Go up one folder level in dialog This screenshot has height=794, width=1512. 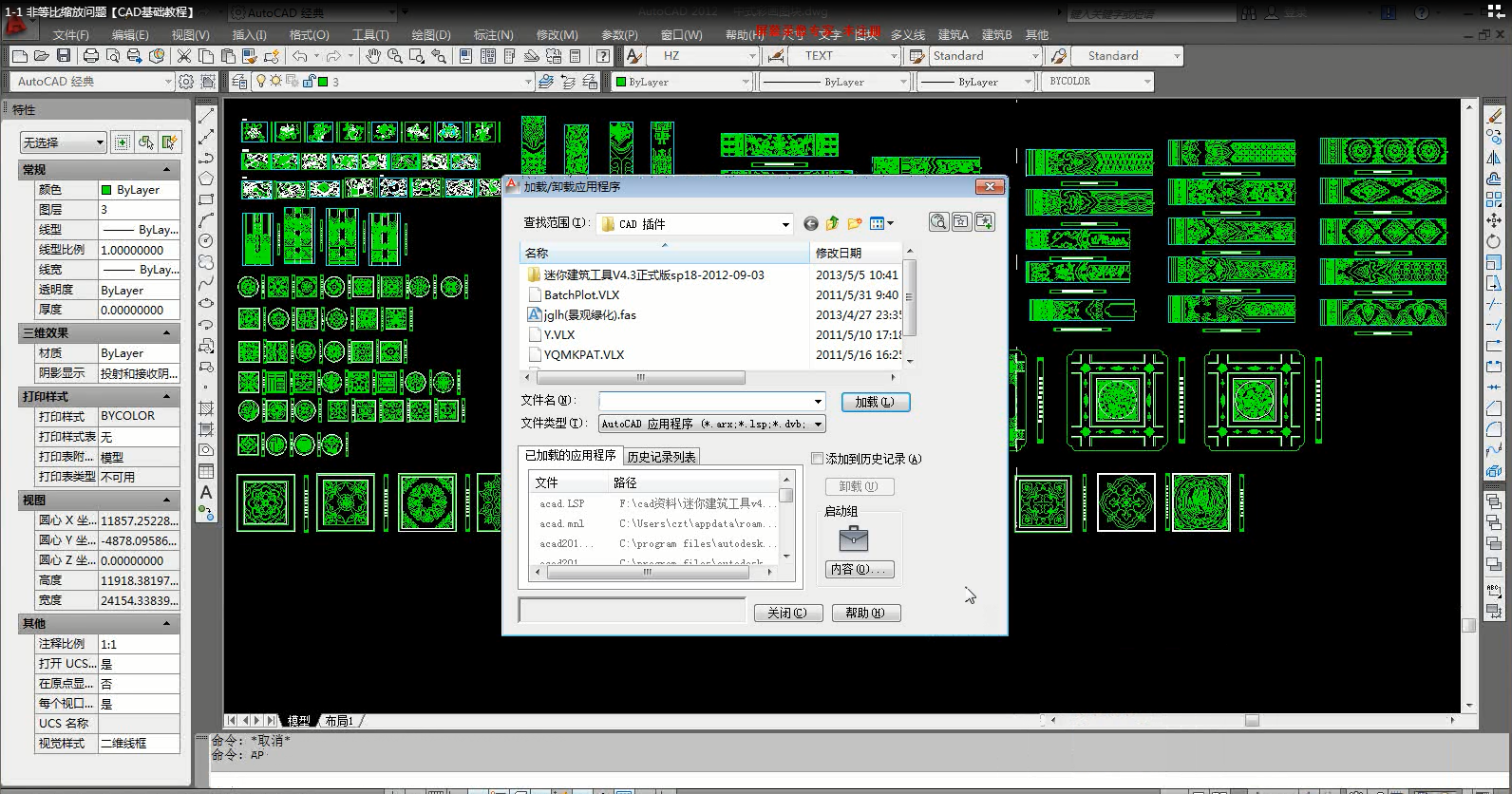(833, 223)
